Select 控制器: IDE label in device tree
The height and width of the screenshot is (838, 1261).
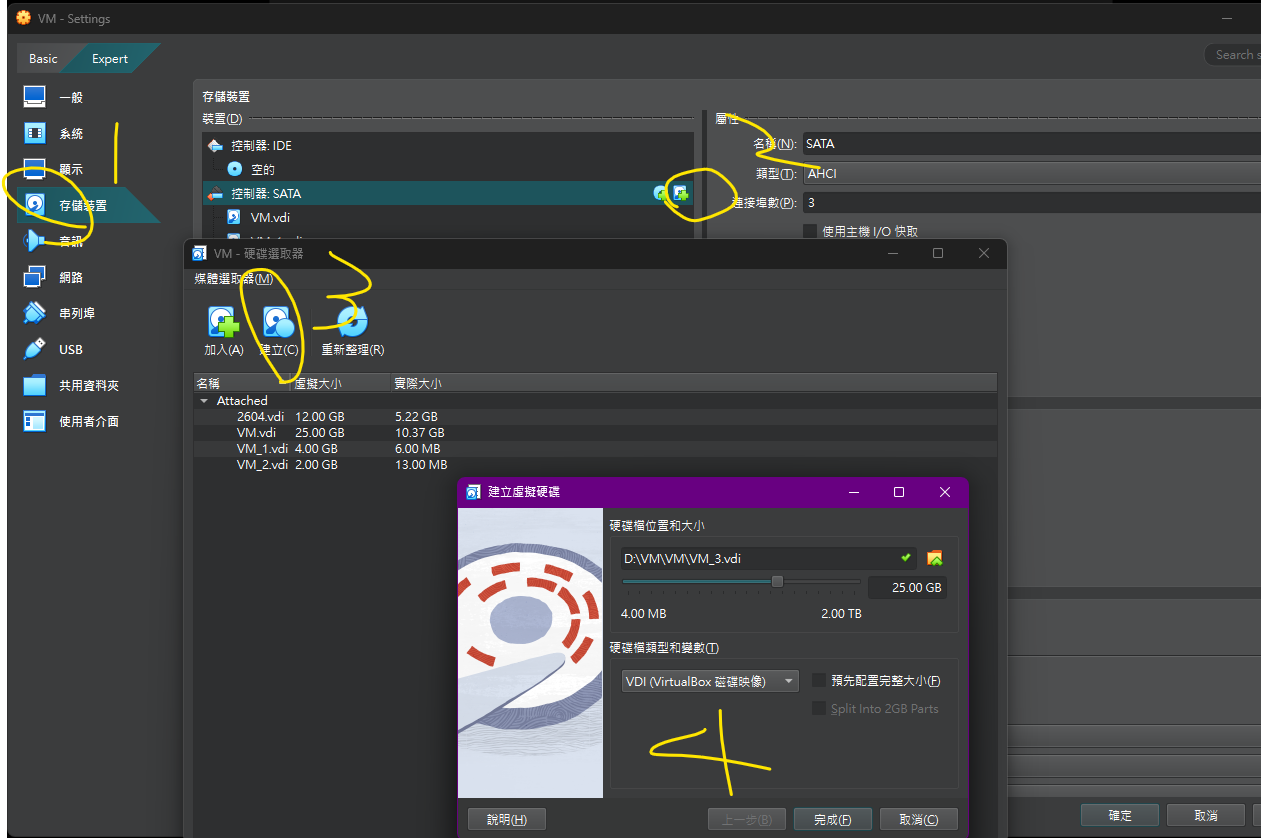coord(261,145)
